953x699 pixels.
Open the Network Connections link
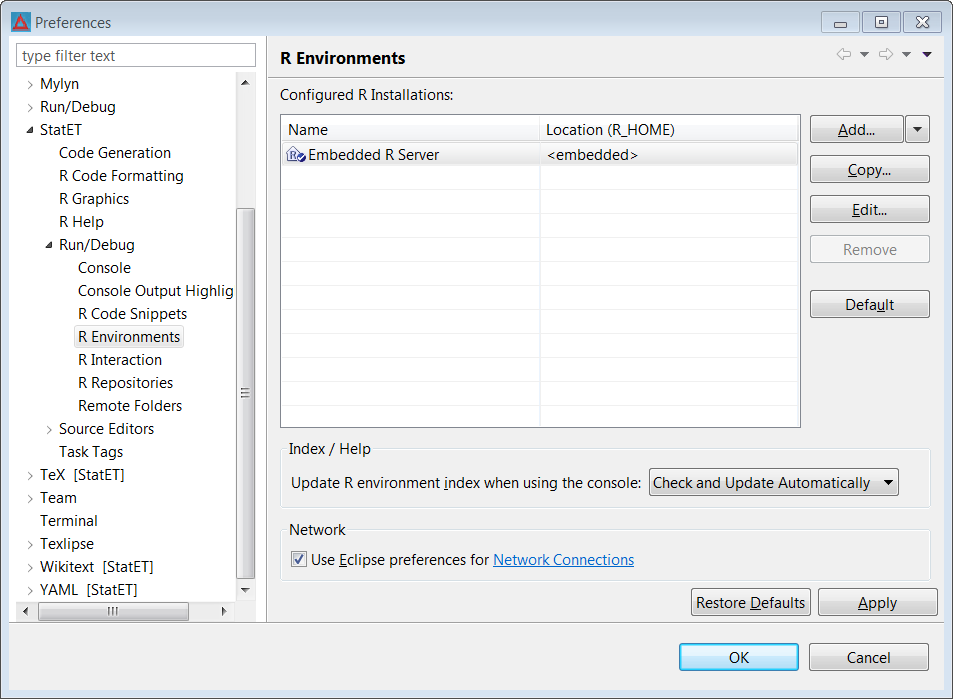(x=563, y=560)
